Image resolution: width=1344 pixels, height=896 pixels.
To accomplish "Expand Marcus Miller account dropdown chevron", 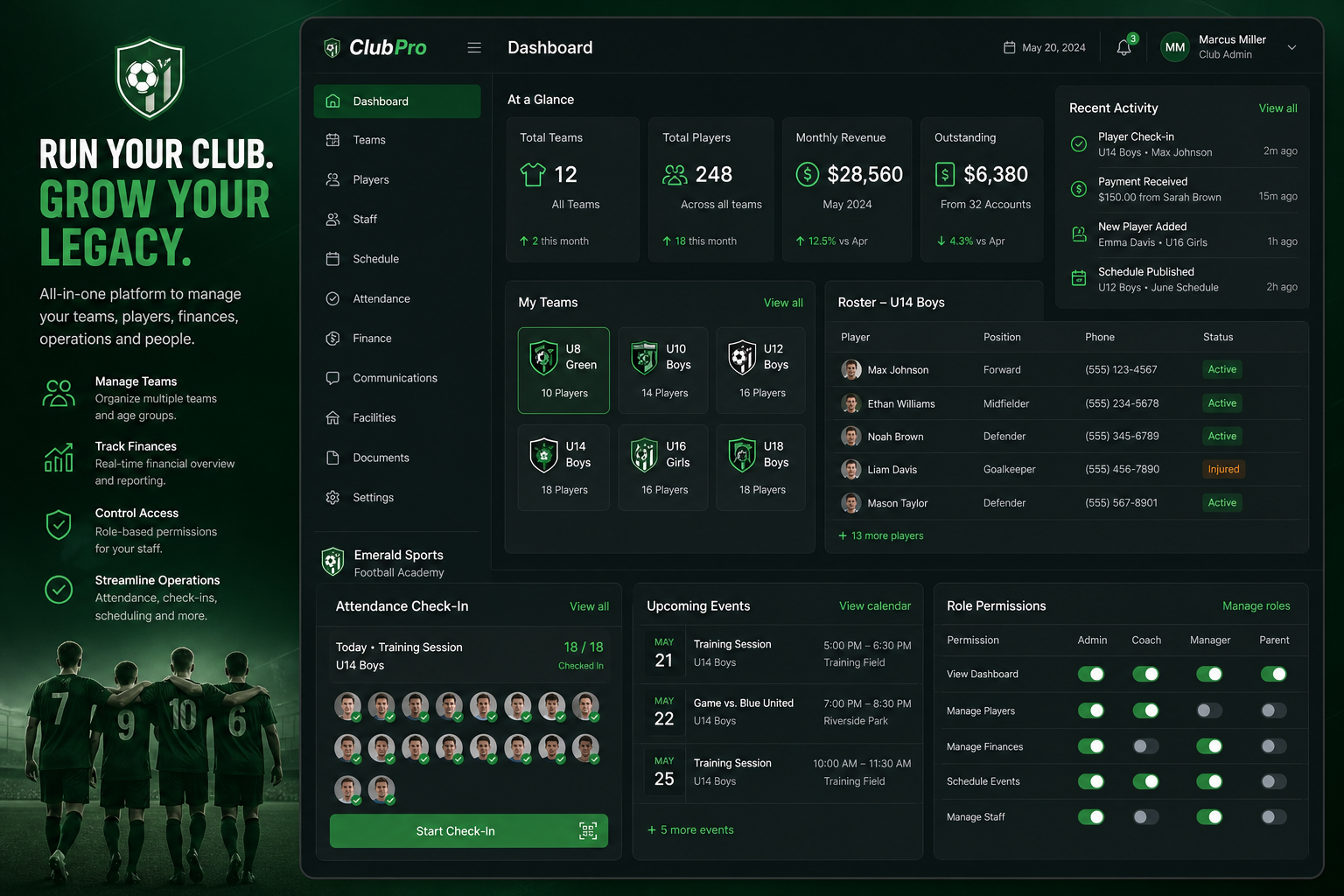I will pos(1291,47).
